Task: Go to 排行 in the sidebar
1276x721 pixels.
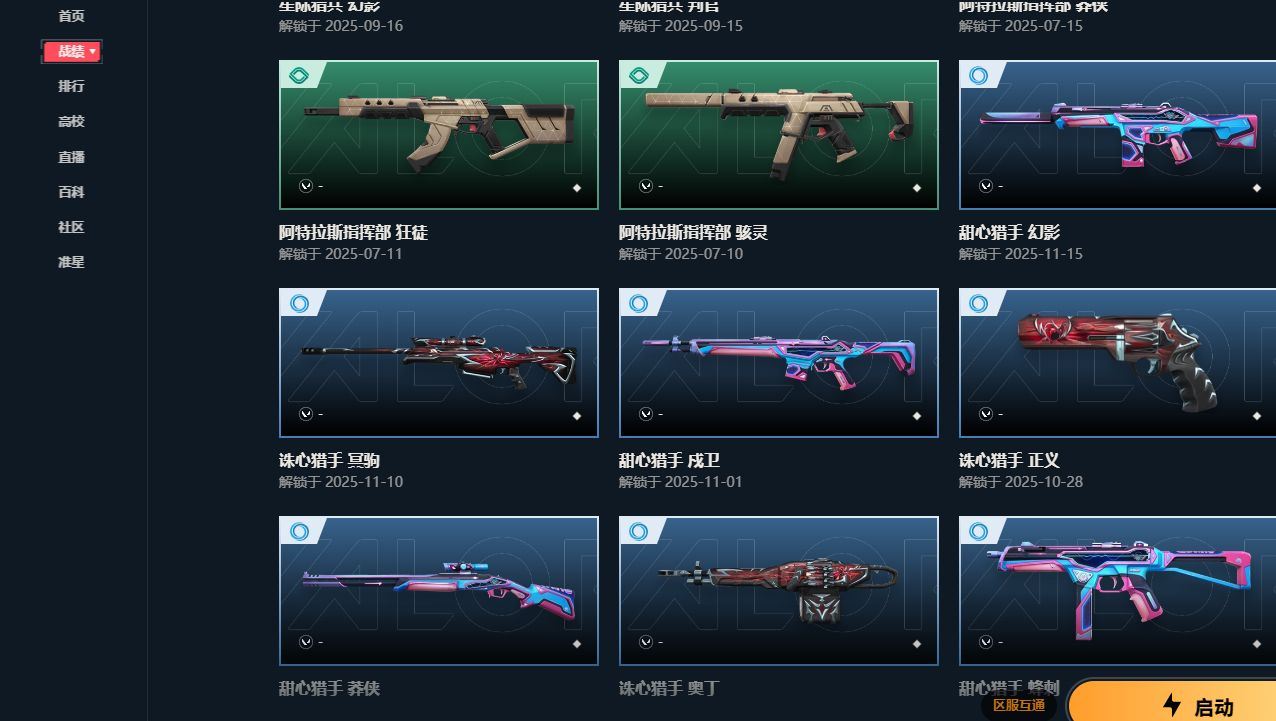Action: pos(71,86)
